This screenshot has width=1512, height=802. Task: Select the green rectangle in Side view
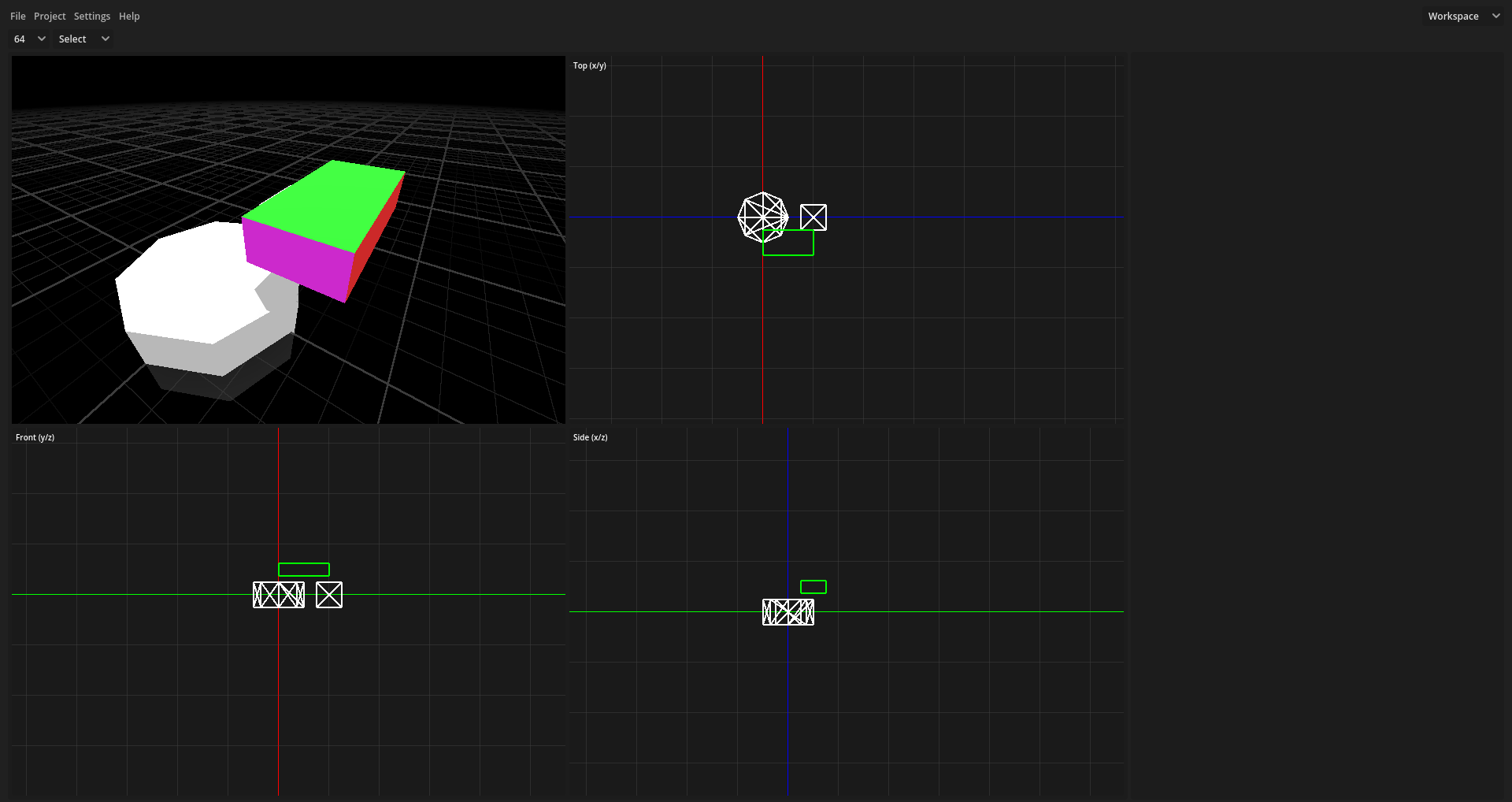point(813,587)
